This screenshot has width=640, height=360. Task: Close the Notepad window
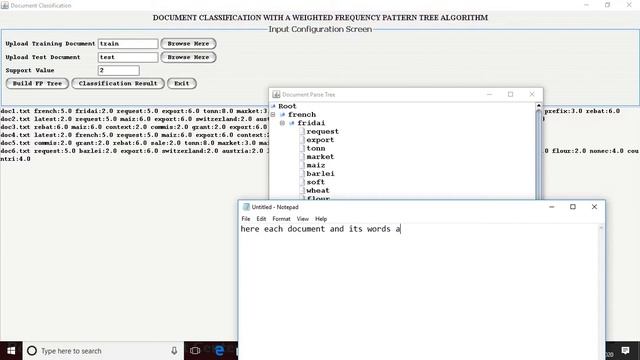[x=594, y=207]
